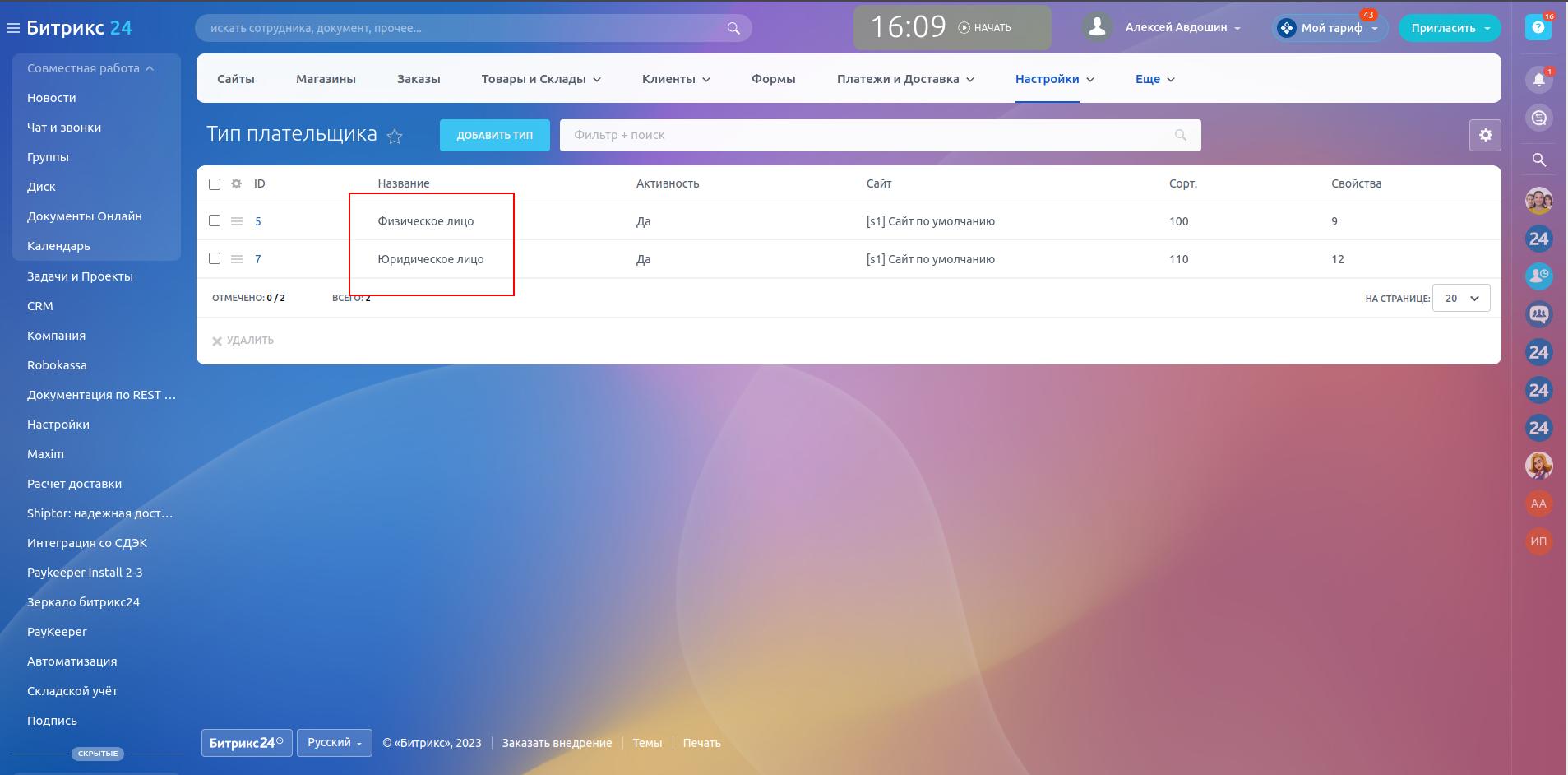Click the help question mark icon
Image resolution: width=1568 pixels, height=775 pixels.
click(x=1538, y=27)
